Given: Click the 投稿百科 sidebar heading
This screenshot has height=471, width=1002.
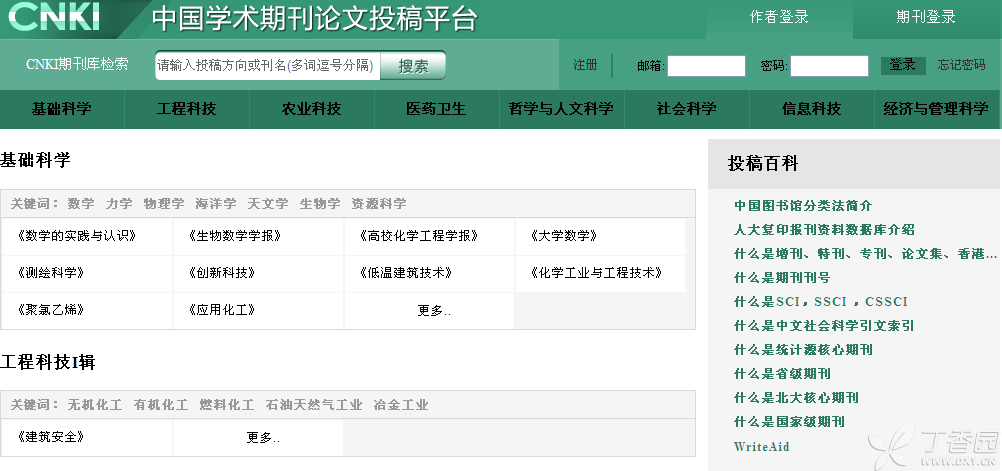Looking at the screenshot, I should 764,164.
